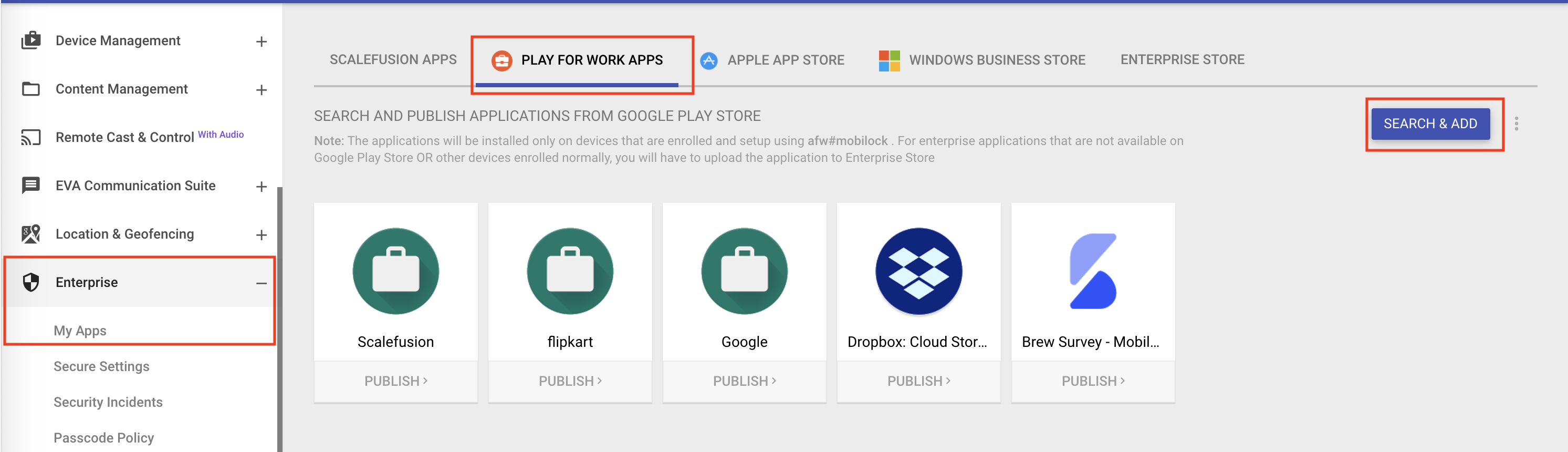
Task: Click the Location & Geofencing label
Action: pyautogui.click(x=125, y=234)
